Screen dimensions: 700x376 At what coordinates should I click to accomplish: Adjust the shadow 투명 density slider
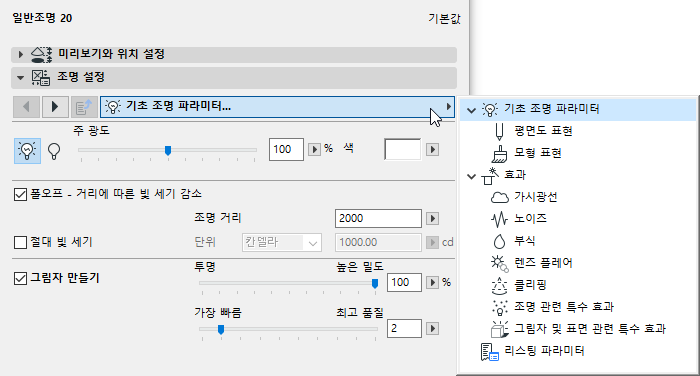[375, 283]
